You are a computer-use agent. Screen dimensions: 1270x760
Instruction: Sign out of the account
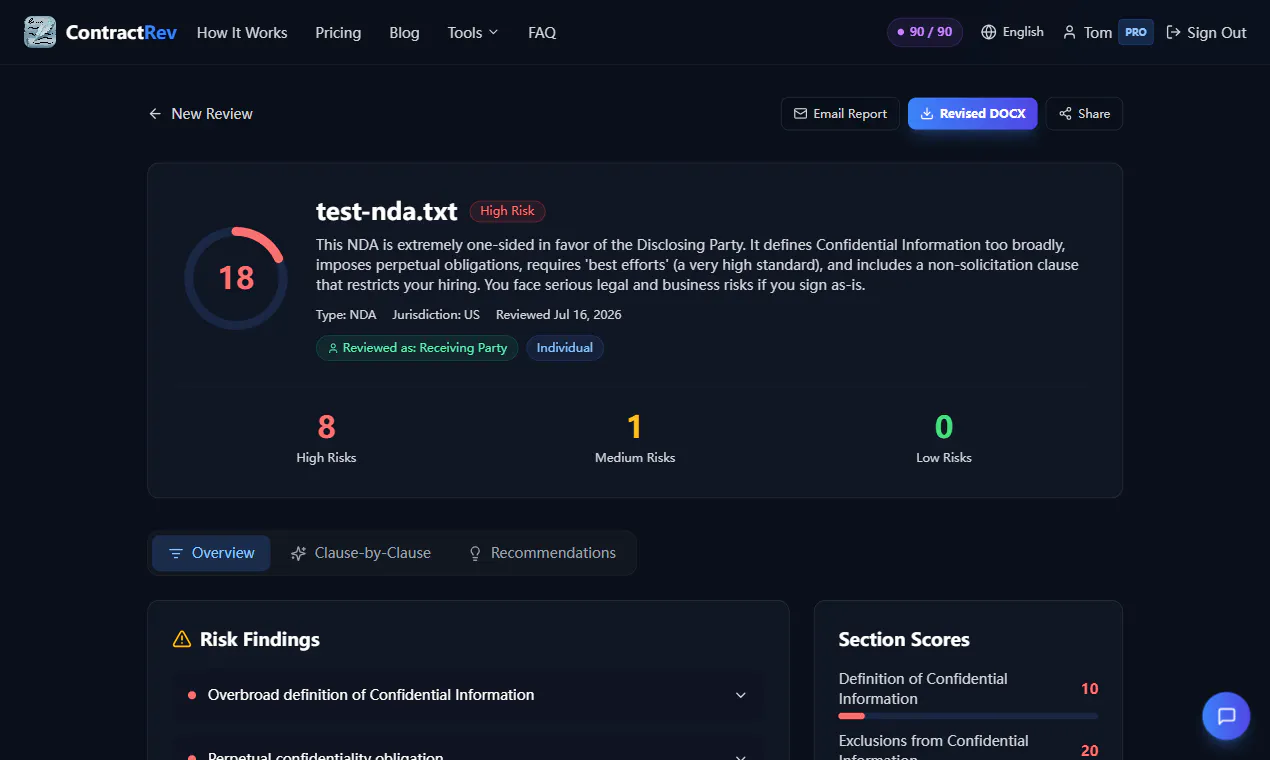1206,32
